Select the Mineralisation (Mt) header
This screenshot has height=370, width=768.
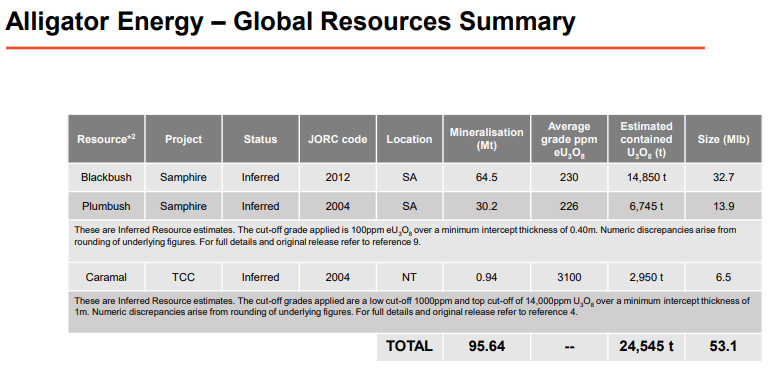[x=487, y=139]
